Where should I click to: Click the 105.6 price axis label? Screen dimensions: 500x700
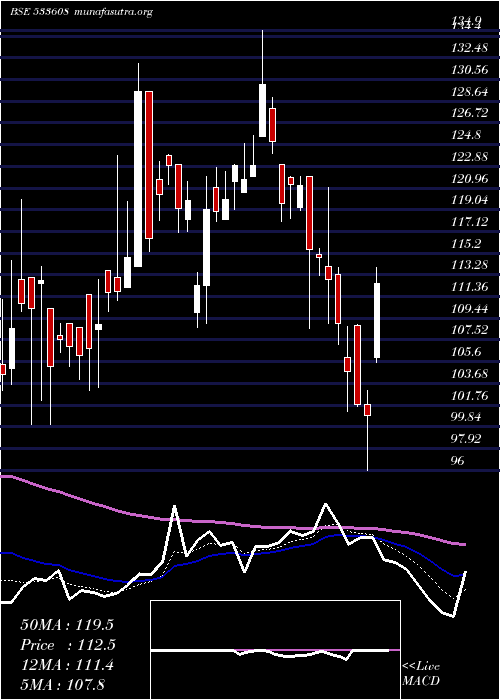click(x=466, y=353)
